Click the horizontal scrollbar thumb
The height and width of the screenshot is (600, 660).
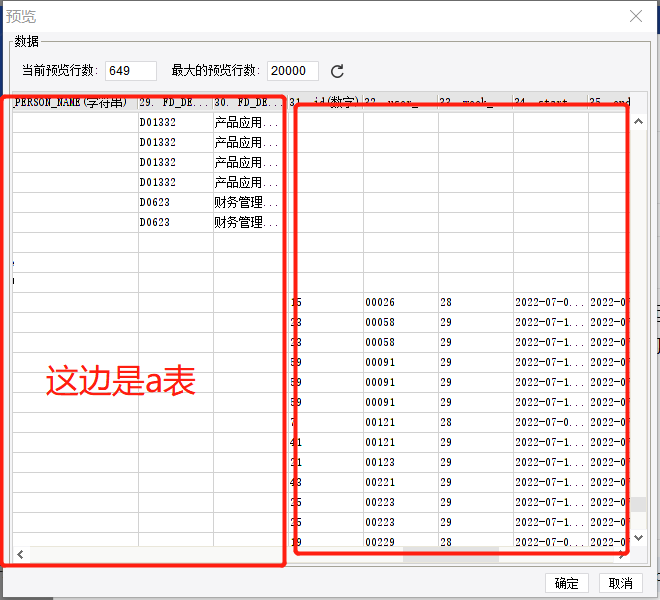tap(450, 555)
